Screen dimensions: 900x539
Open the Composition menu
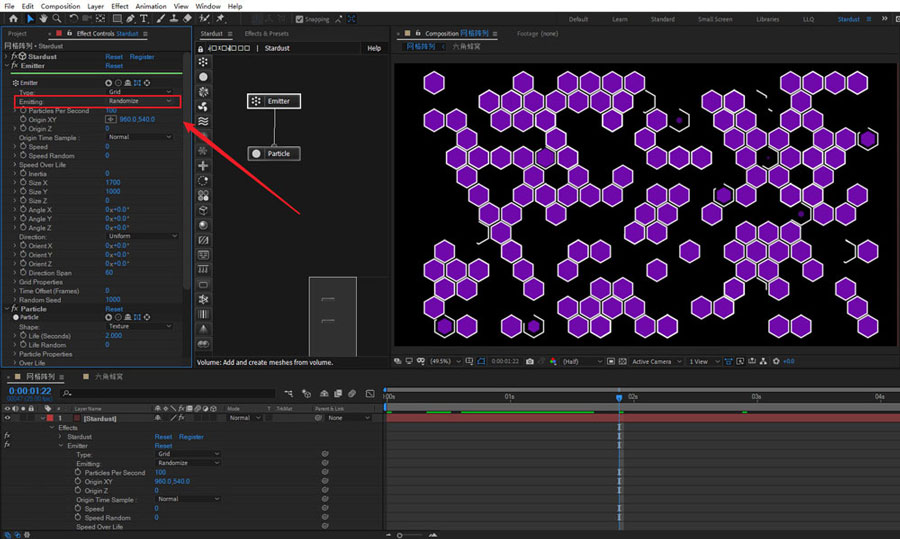coord(60,6)
